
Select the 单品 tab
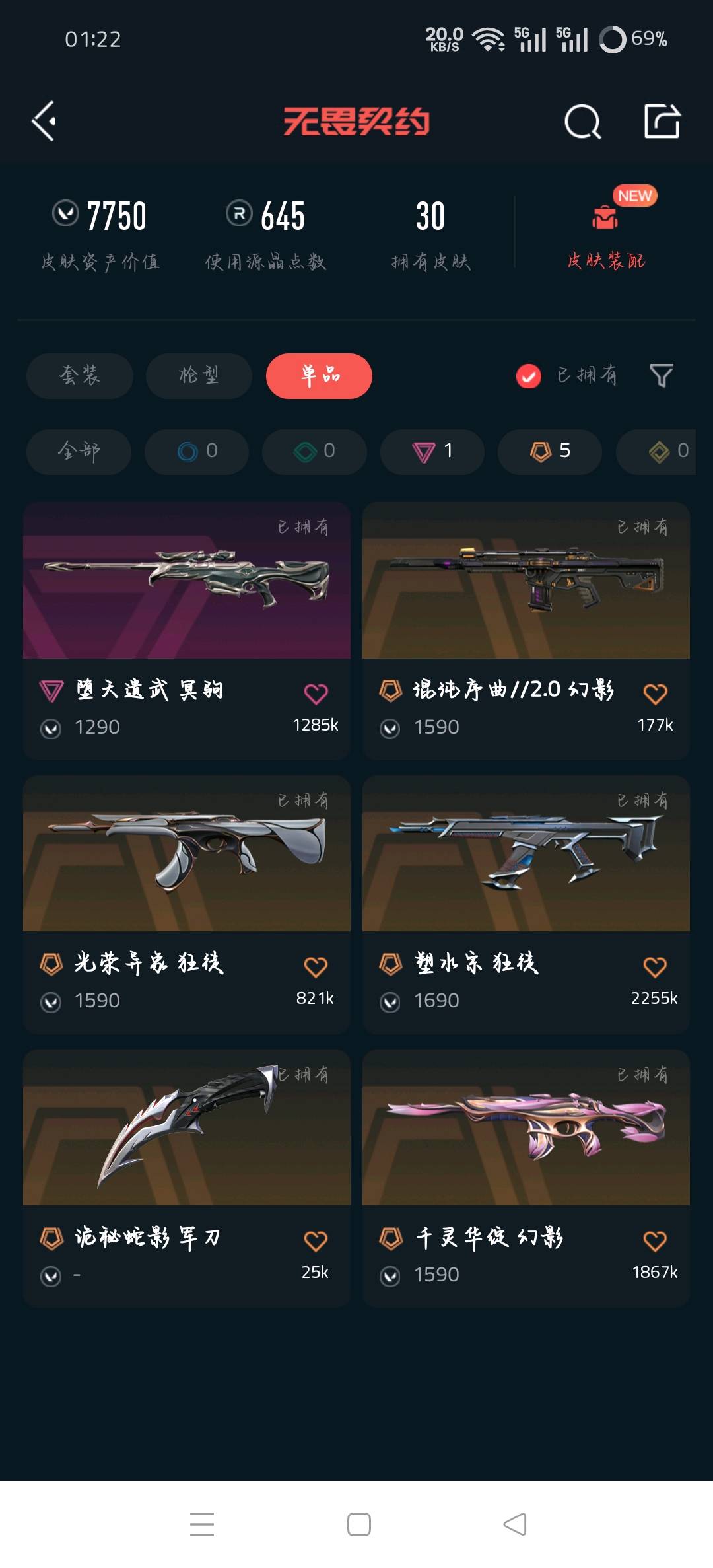pos(319,376)
